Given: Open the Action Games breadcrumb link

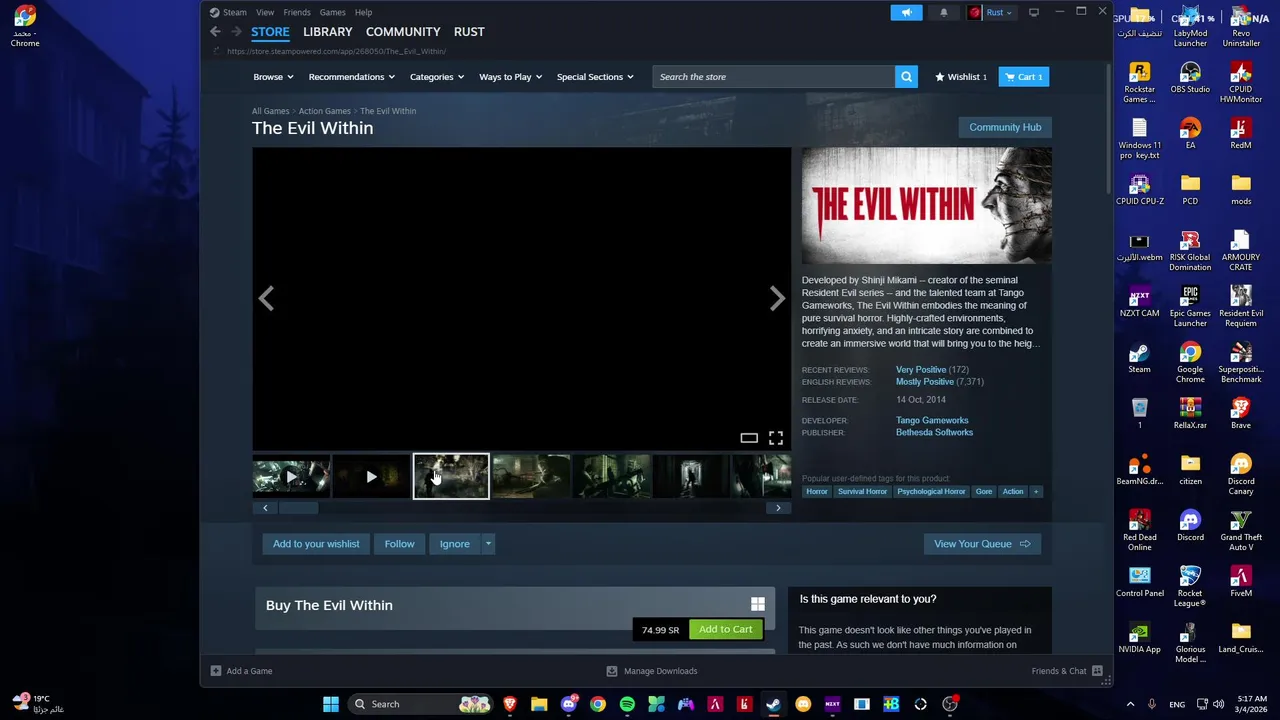Looking at the screenshot, I should pos(324,111).
